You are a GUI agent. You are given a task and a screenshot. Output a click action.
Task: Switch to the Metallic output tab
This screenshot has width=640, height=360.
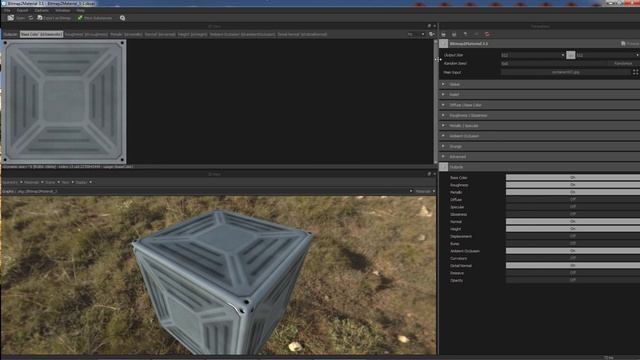click(x=126, y=34)
